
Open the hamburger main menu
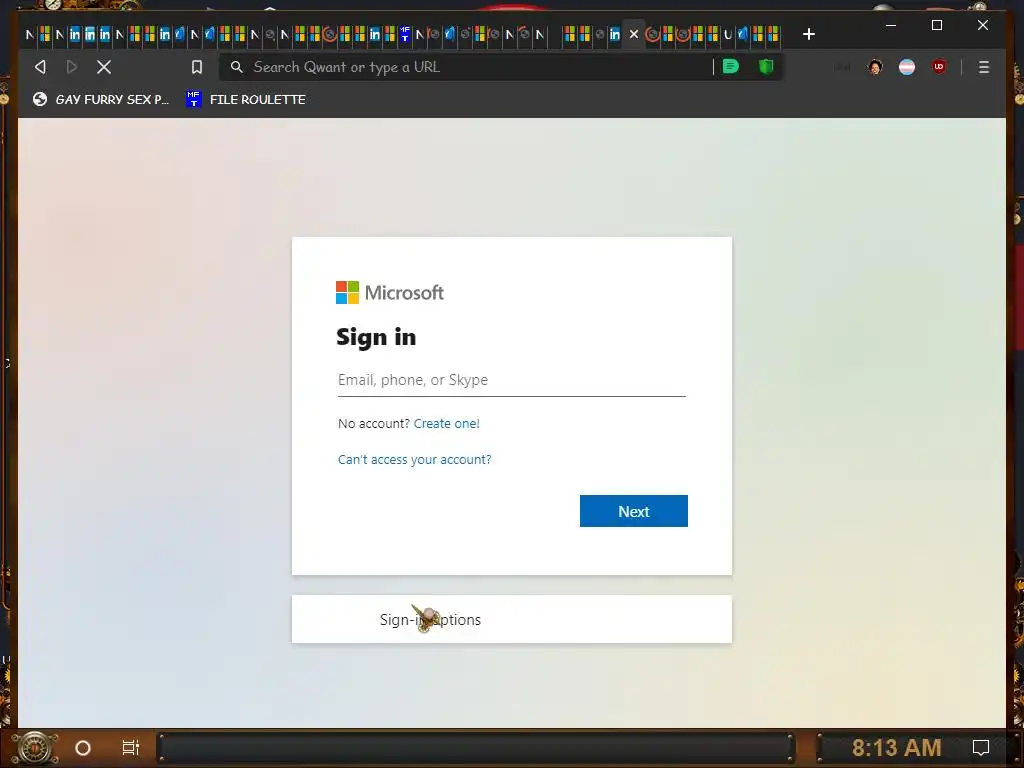tap(984, 67)
